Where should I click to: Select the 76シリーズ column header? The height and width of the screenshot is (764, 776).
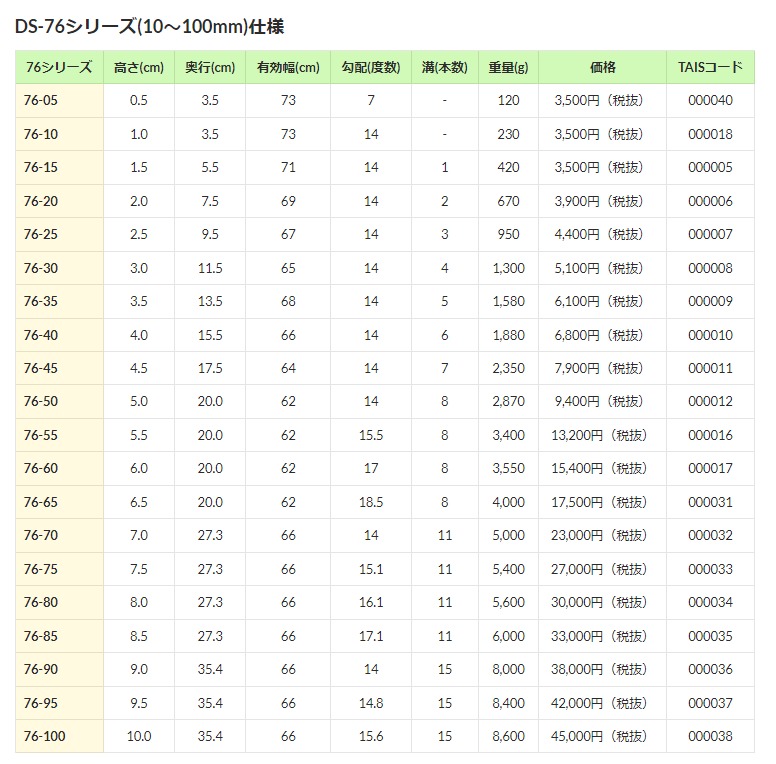pyautogui.click(x=59, y=67)
